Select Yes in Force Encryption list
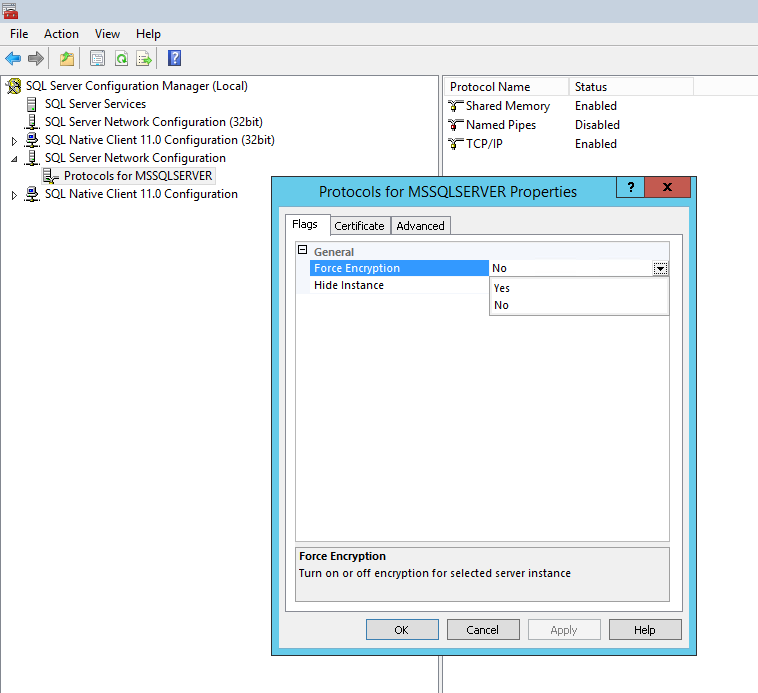Viewport: 758px width, 693px height. [502, 288]
